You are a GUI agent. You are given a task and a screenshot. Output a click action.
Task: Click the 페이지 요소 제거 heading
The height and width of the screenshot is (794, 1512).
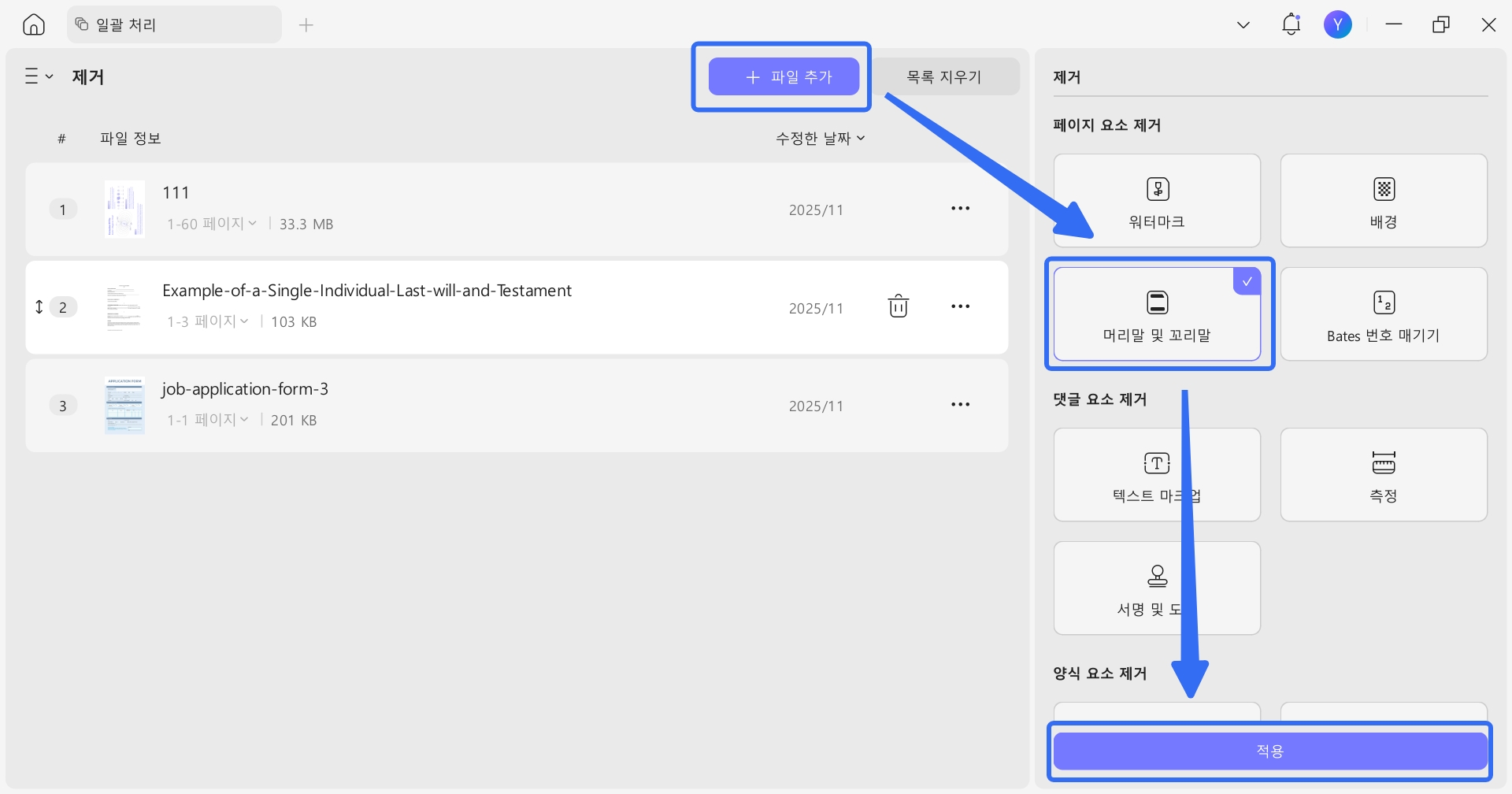pyautogui.click(x=1107, y=125)
